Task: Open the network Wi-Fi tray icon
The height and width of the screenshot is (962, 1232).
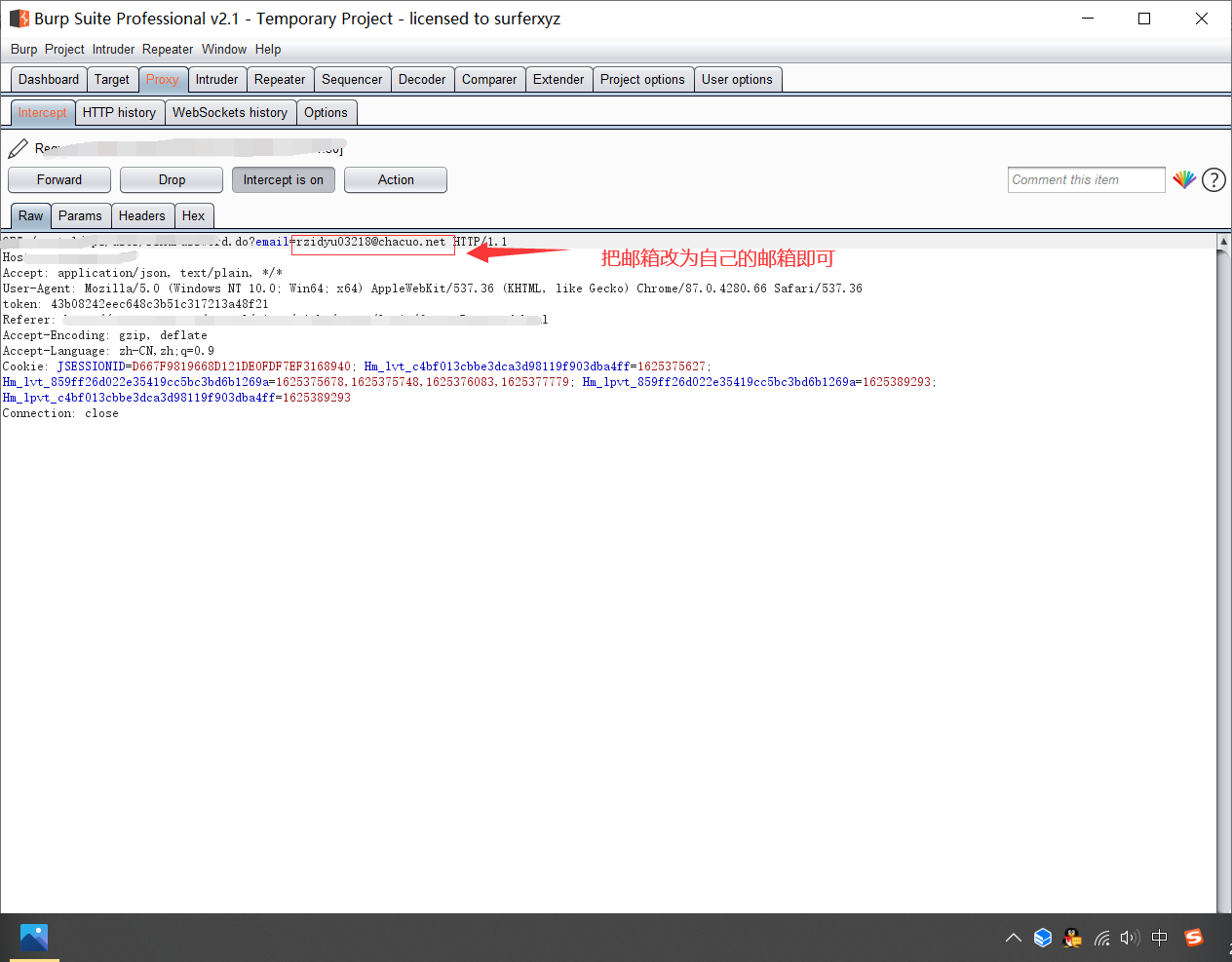Action: tap(1102, 938)
